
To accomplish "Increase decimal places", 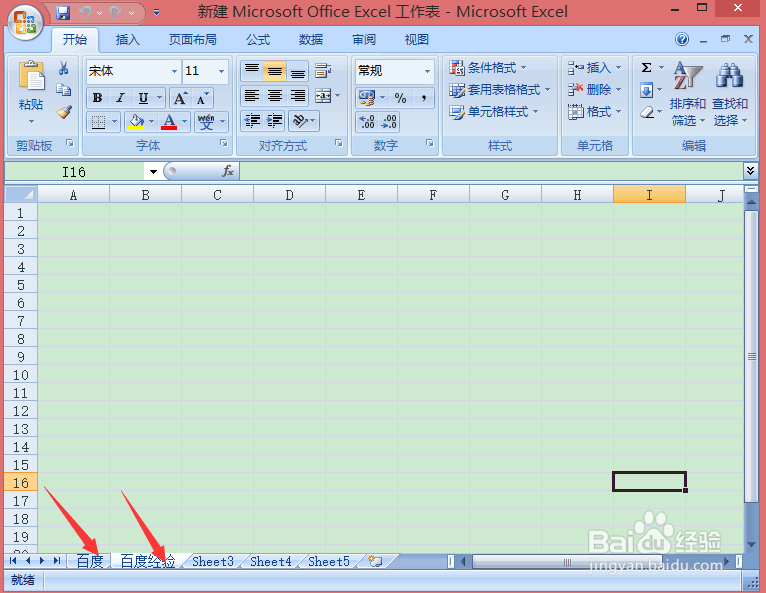I will (367, 122).
